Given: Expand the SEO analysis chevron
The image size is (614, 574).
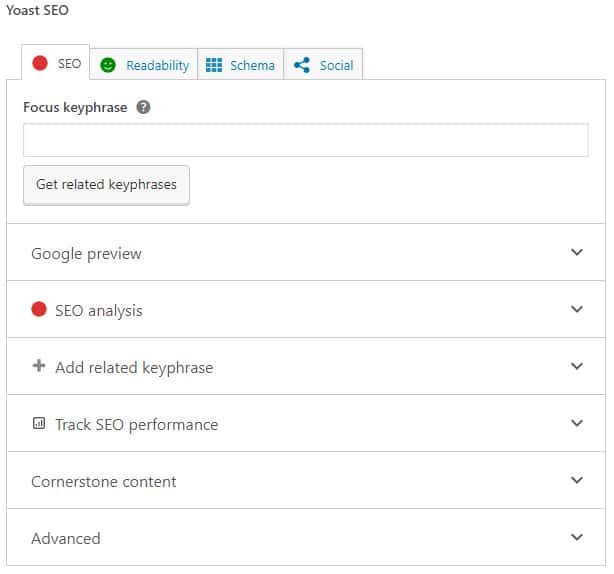Looking at the screenshot, I should point(577,309).
